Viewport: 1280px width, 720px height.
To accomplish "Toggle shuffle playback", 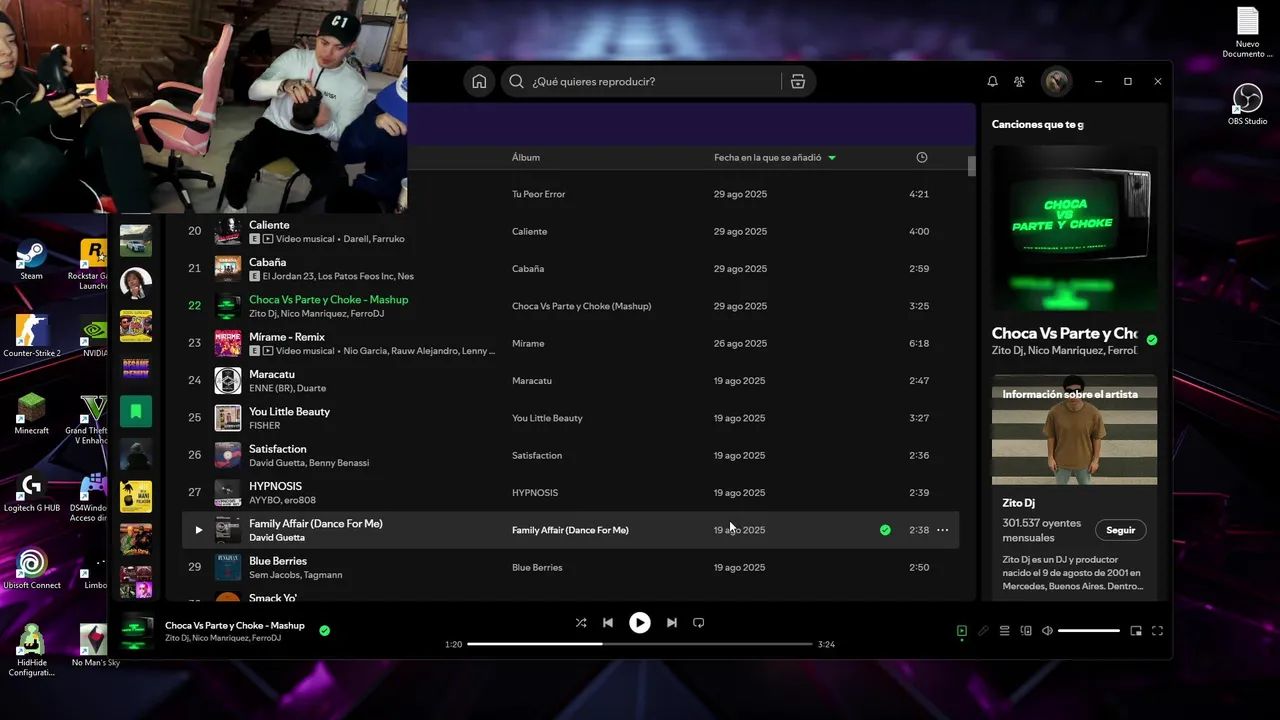I will 581,622.
